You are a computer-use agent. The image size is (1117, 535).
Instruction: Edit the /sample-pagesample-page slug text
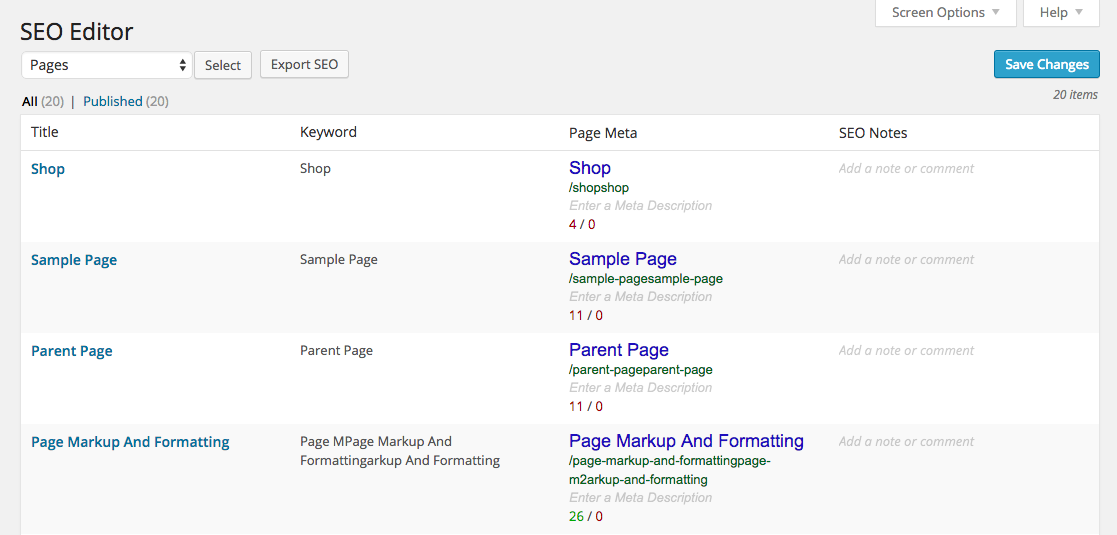pyautogui.click(x=646, y=279)
